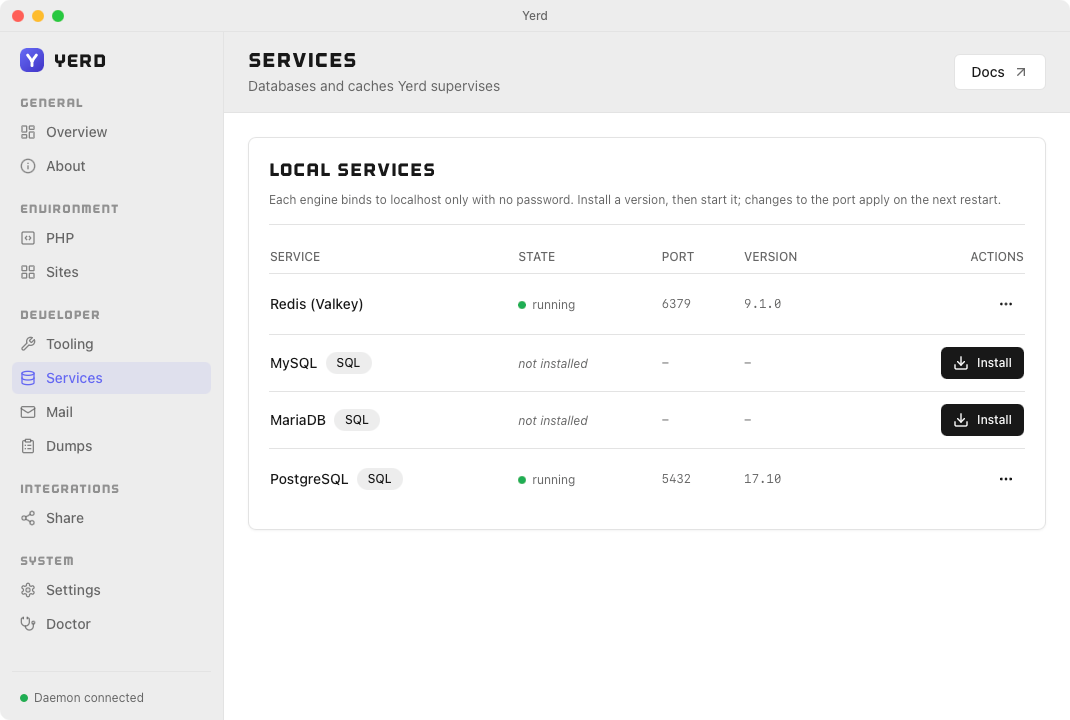Click the 'running' state text for Redis
This screenshot has width=1070, height=720.
pos(553,305)
